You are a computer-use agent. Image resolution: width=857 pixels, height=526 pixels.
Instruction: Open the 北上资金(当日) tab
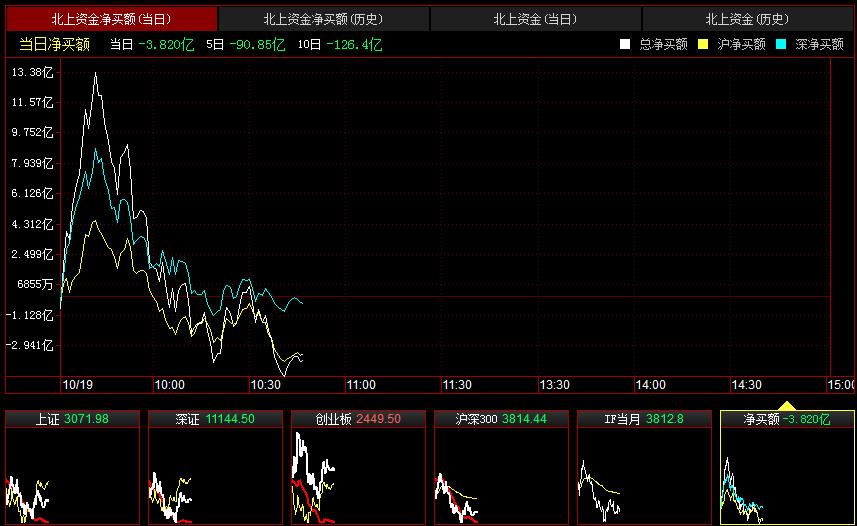(x=535, y=19)
